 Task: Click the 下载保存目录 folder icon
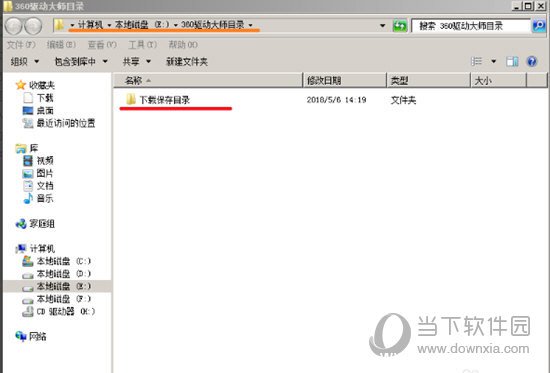[x=131, y=99]
